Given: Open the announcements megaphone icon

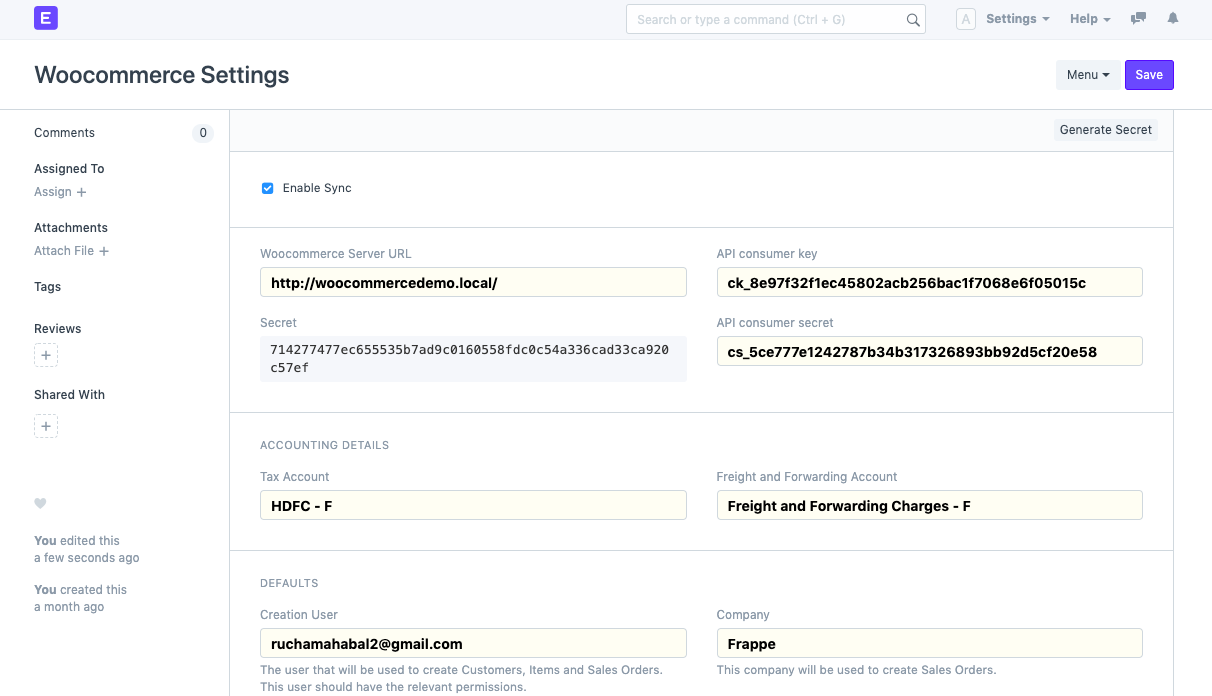Looking at the screenshot, I should (x=1137, y=18).
